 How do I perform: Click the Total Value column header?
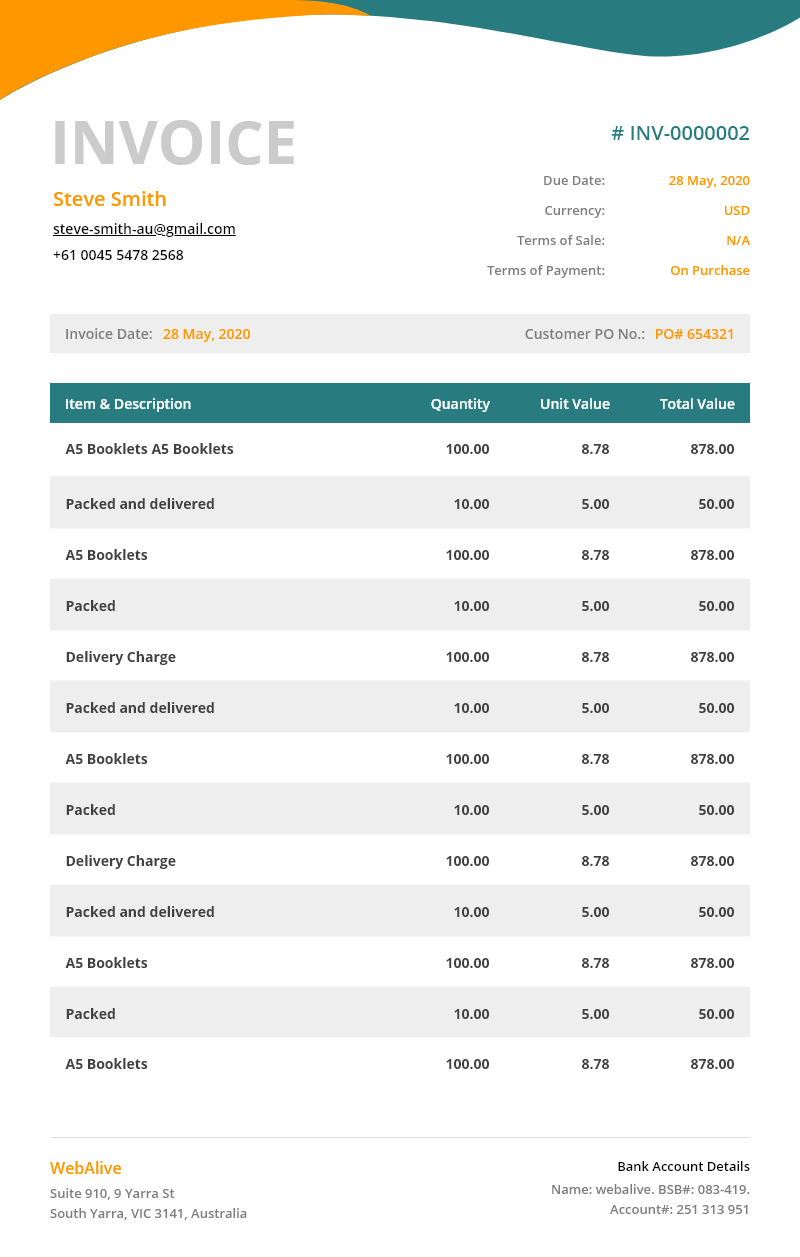pos(697,404)
